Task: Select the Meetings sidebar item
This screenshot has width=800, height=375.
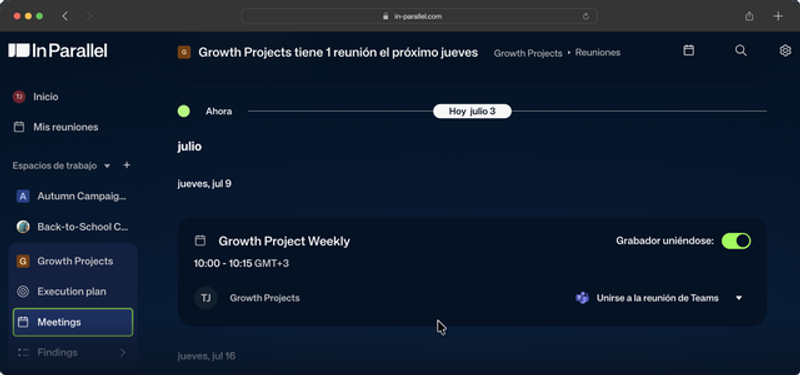Action: (x=73, y=322)
